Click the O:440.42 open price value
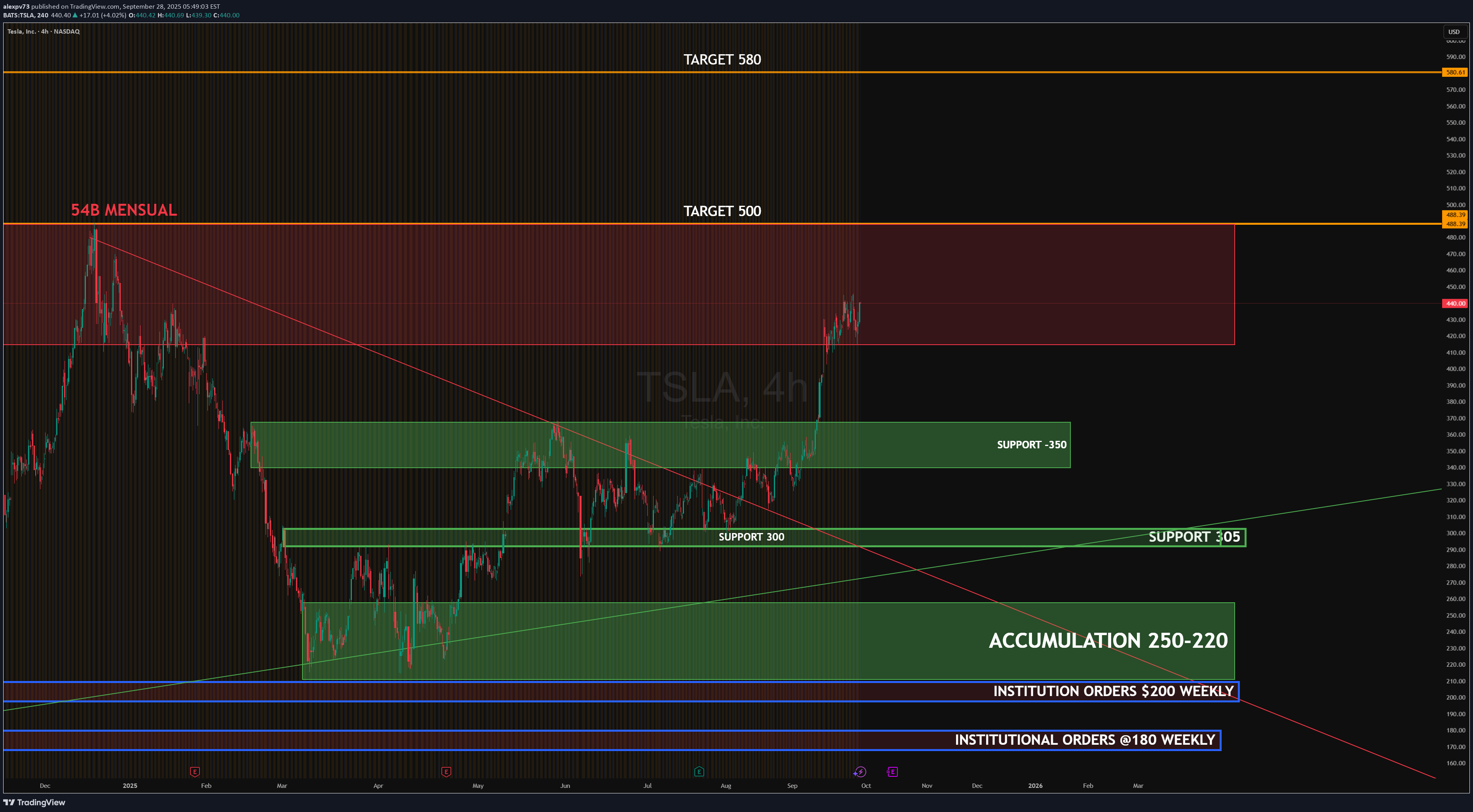The height and width of the screenshot is (812, 1473). click(142, 15)
